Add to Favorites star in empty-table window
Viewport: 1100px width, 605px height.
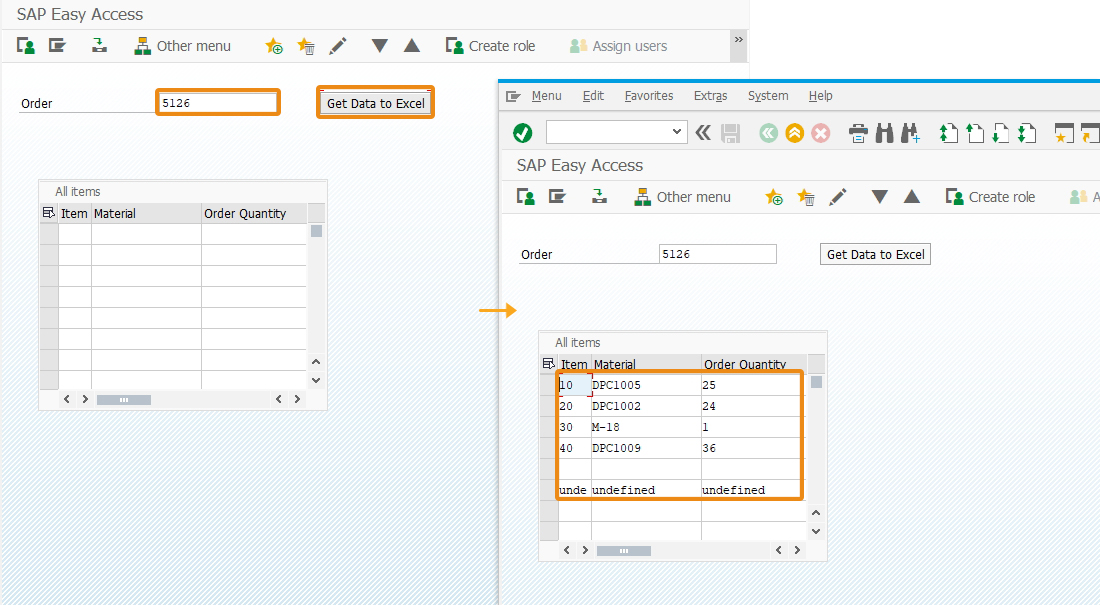click(274, 46)
